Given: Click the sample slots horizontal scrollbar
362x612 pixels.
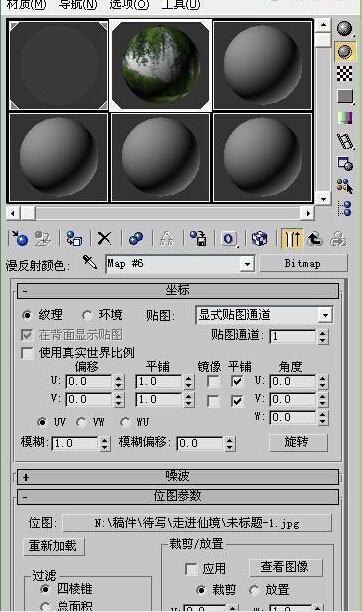Looking at the screenshot, I should pyautogui.click(x=160, y=213).
